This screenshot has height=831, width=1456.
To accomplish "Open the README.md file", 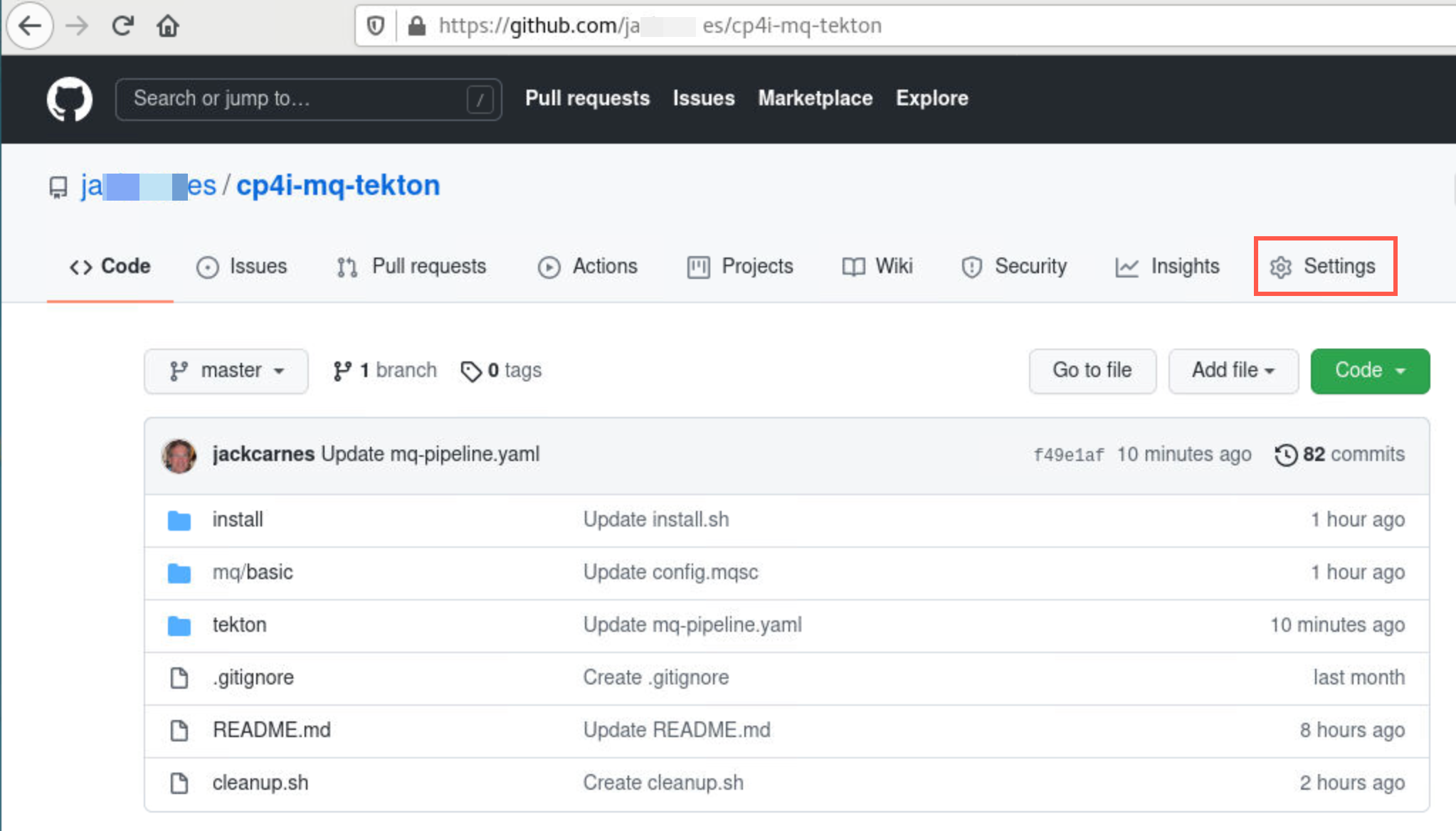I will pyautogui.click(x=272, y=730).
